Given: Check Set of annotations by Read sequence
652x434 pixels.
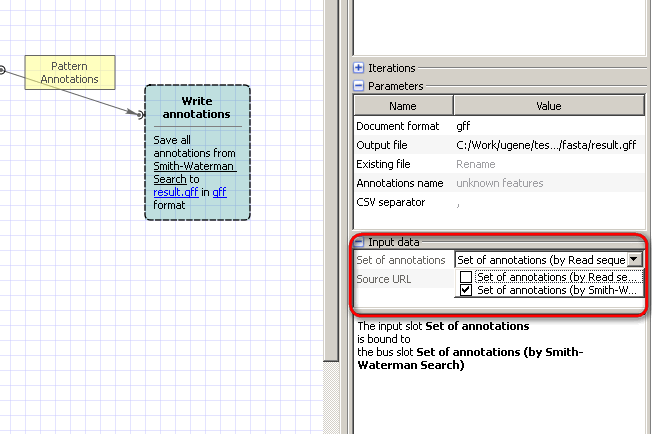Looking at the screenshot, I should coord(466,277).
